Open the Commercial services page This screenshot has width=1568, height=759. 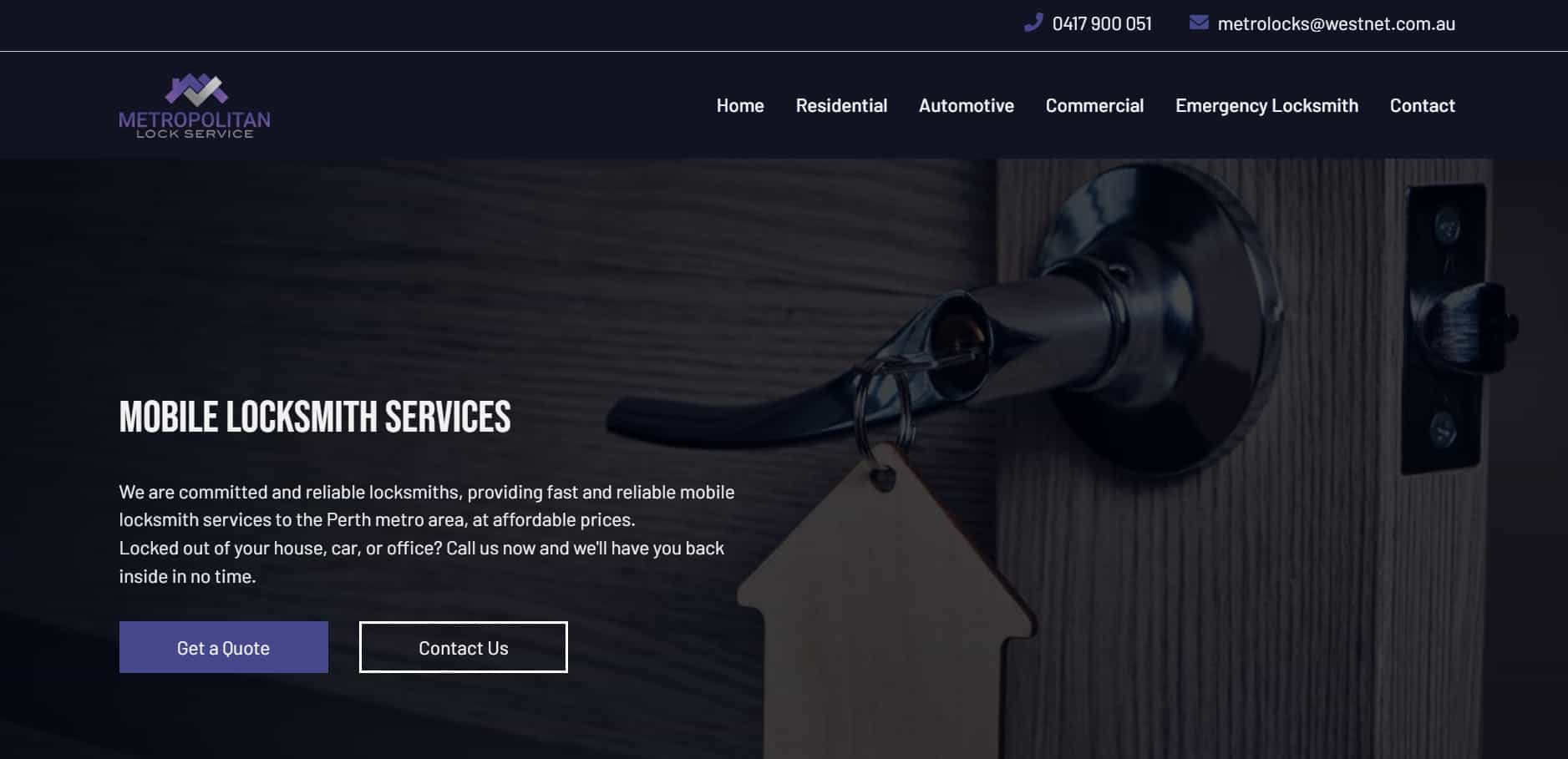tap(1094, 105)
